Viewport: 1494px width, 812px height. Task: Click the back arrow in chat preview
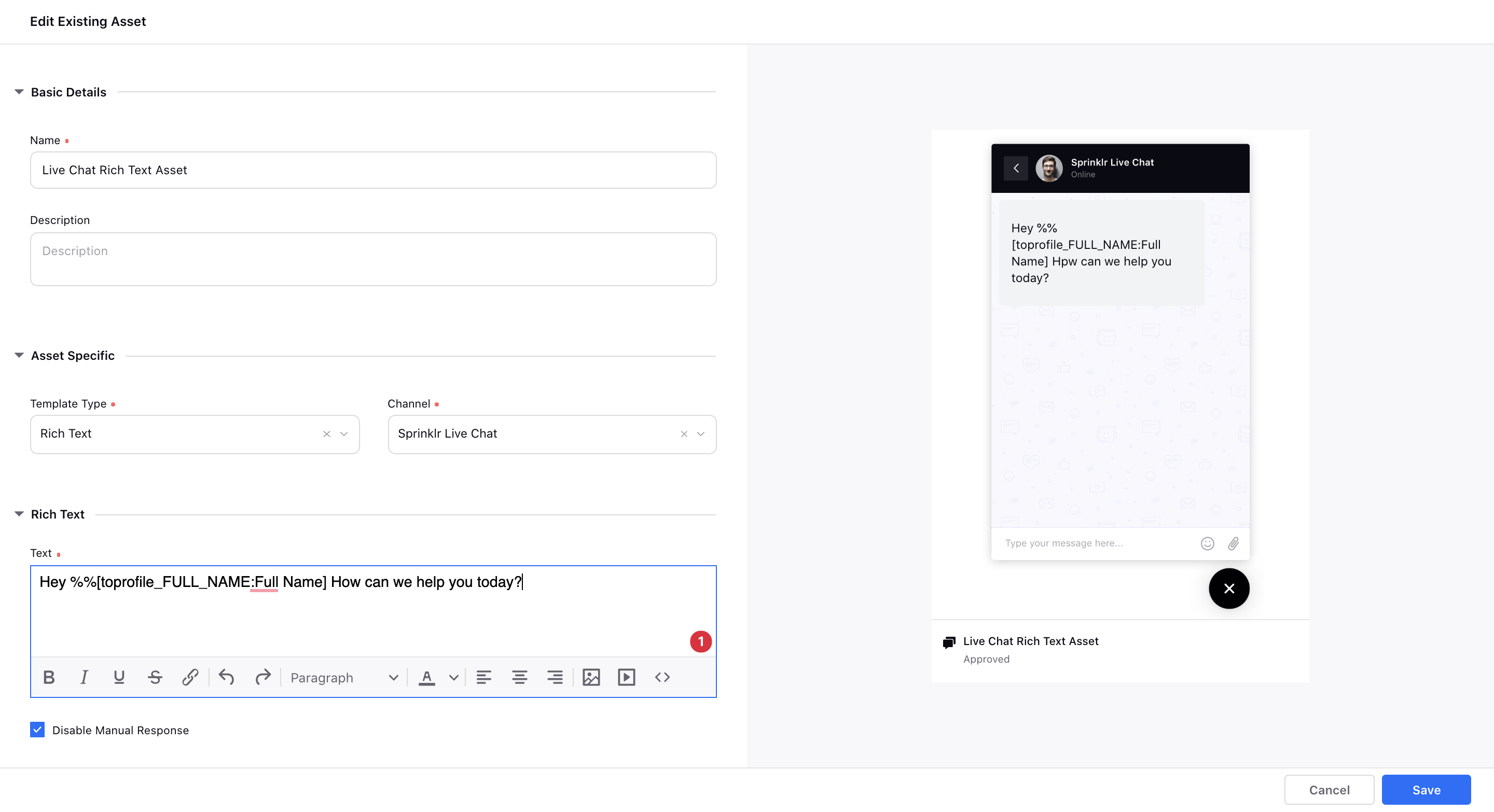(1016, 168)
